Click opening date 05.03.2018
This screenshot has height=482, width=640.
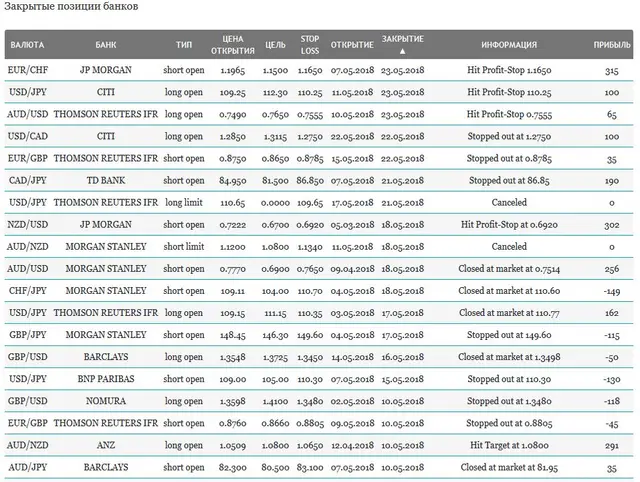pos(352,225)
